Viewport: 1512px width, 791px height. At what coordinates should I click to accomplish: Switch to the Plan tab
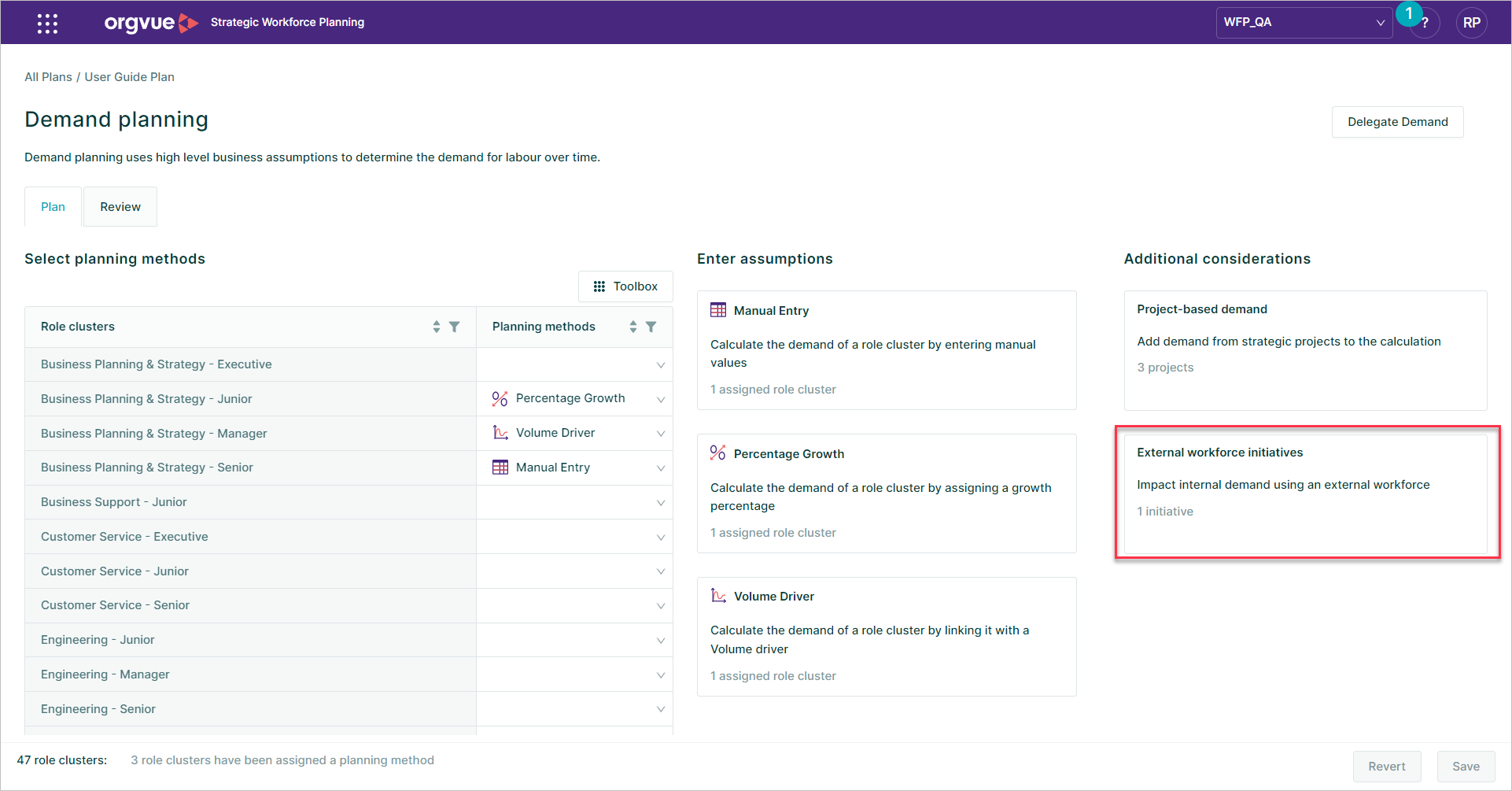coord(53,206)
